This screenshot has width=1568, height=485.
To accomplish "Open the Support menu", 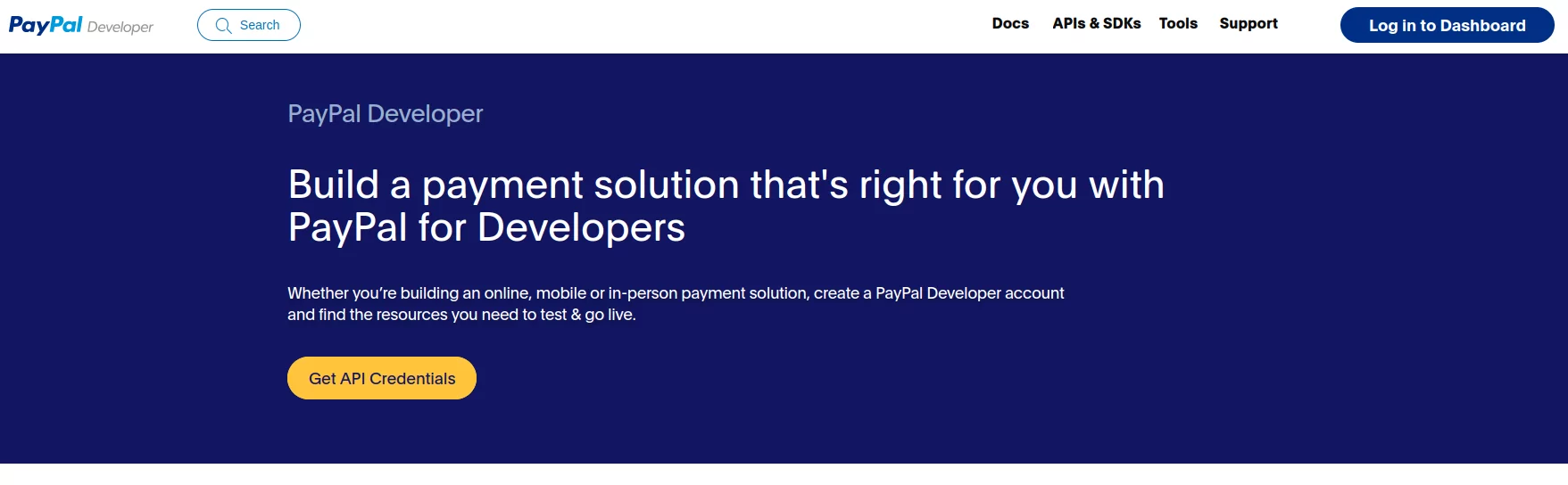I will pyautogui.click(x=1249, y=23).
